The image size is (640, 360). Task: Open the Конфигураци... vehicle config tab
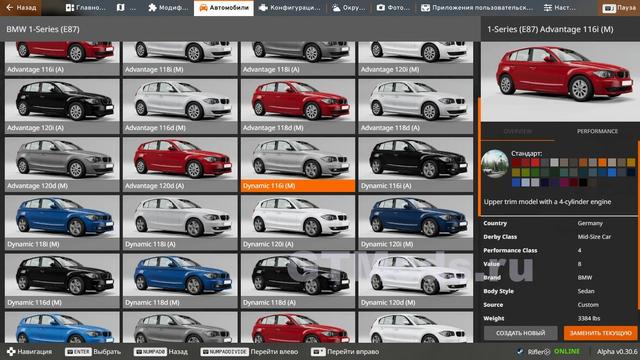pos(290,8)
